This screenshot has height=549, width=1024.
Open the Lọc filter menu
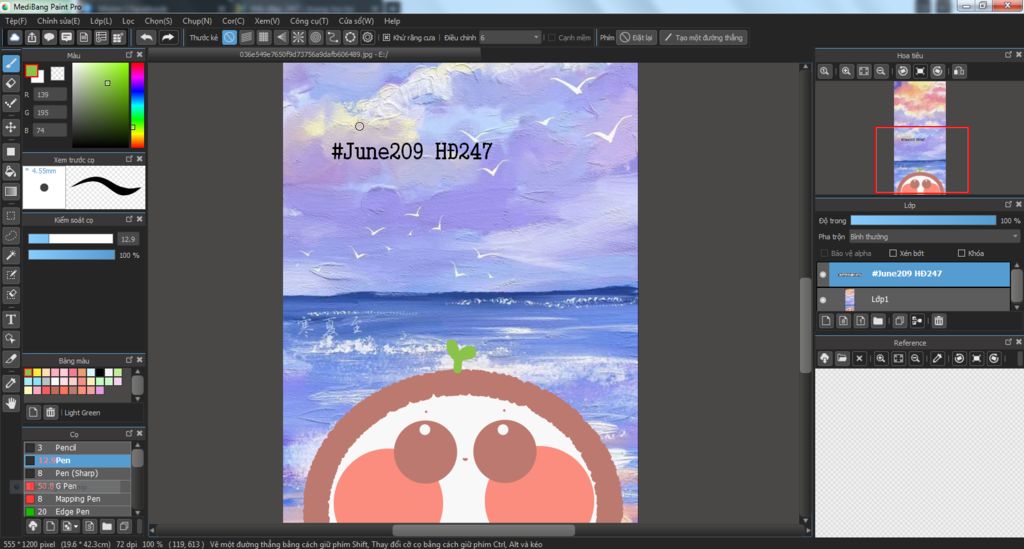[x=128, y=21]
